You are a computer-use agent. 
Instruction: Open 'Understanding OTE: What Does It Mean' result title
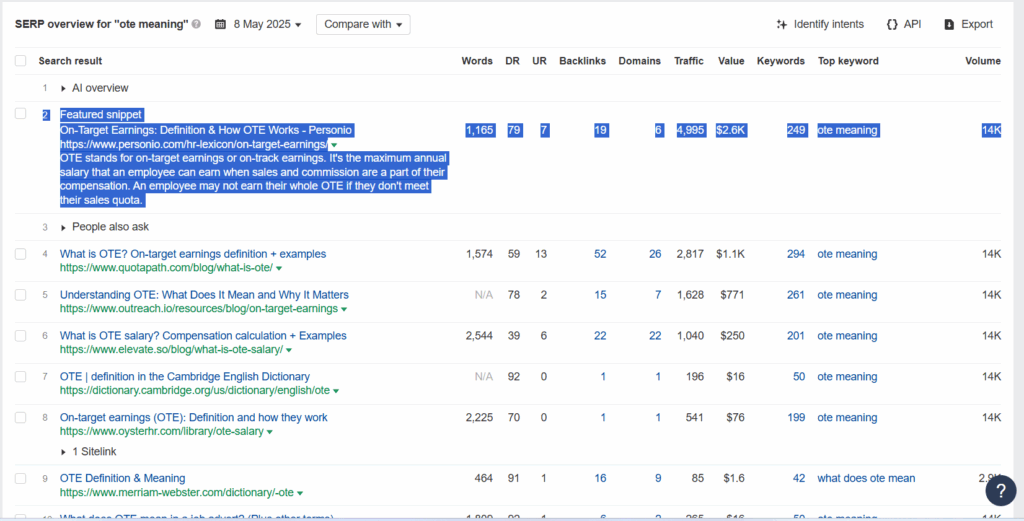(204, 295)
